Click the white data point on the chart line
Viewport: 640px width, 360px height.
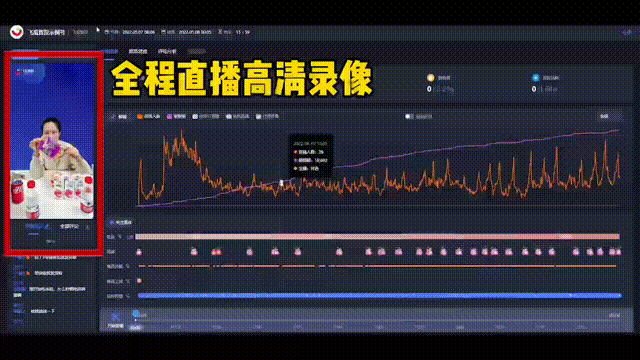pos(281,183)
